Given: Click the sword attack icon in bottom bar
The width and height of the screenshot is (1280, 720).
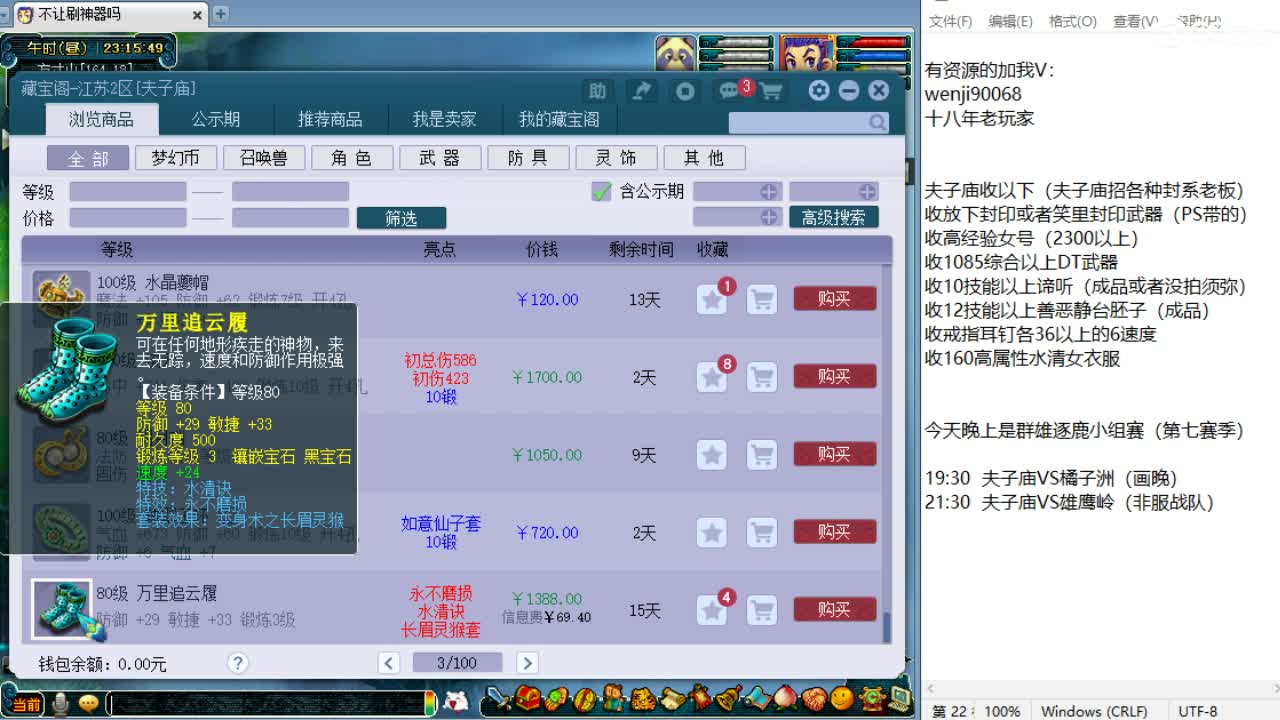Looking at the screenshot, I should point(498,697).
